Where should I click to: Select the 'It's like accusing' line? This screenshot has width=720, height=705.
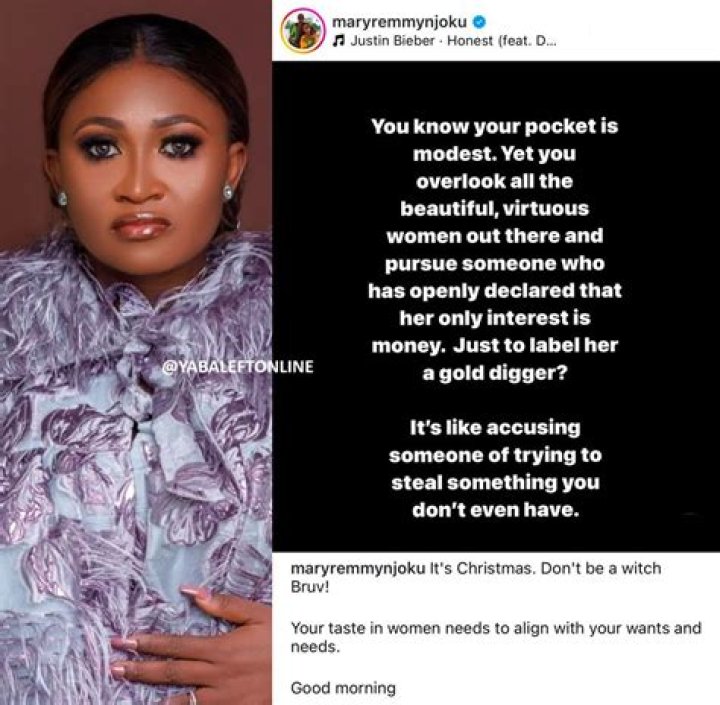[x=495, y=428]
